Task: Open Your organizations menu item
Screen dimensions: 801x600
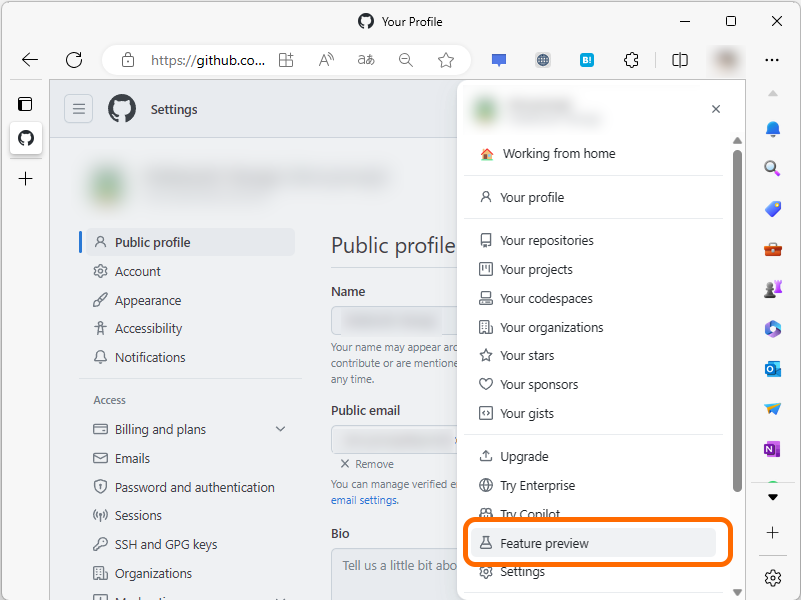Action: tap(594, 327)
